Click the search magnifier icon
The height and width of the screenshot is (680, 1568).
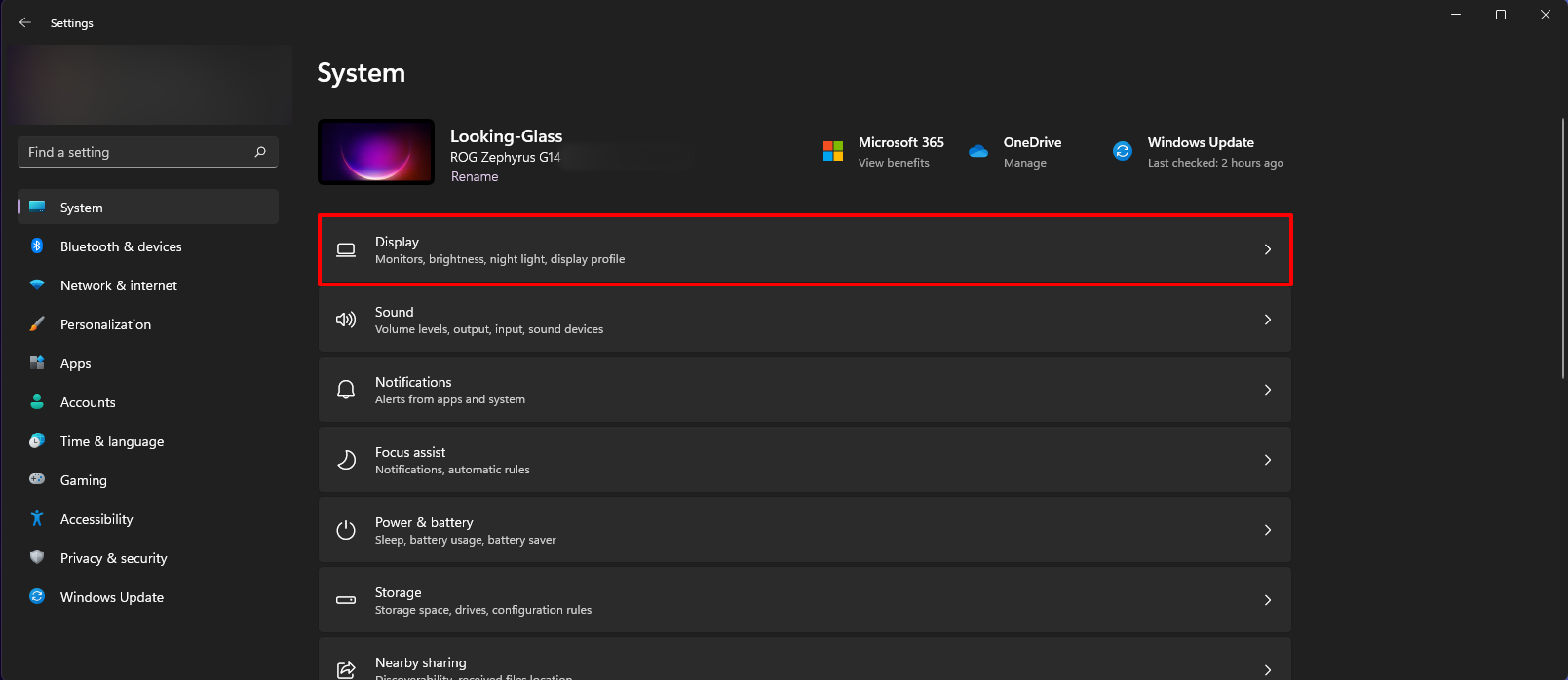click(x=260, y=152)
